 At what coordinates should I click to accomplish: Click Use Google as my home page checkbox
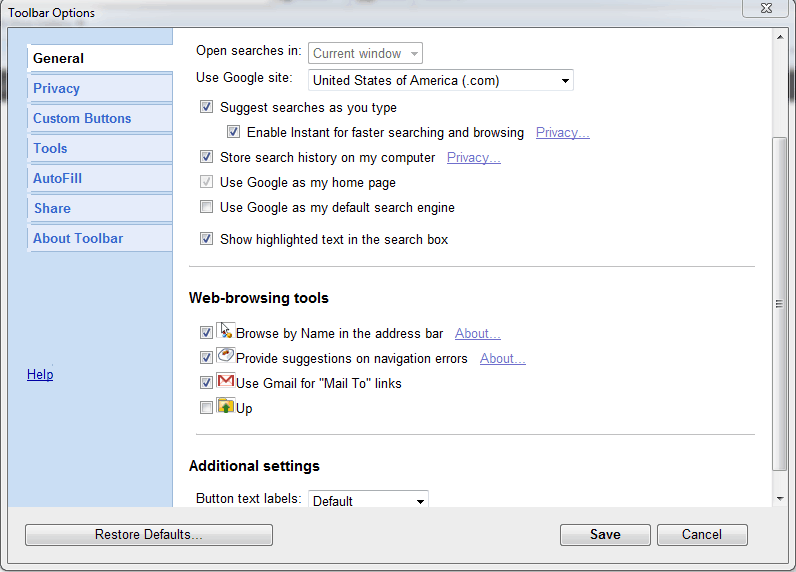[x=206, y=181]
